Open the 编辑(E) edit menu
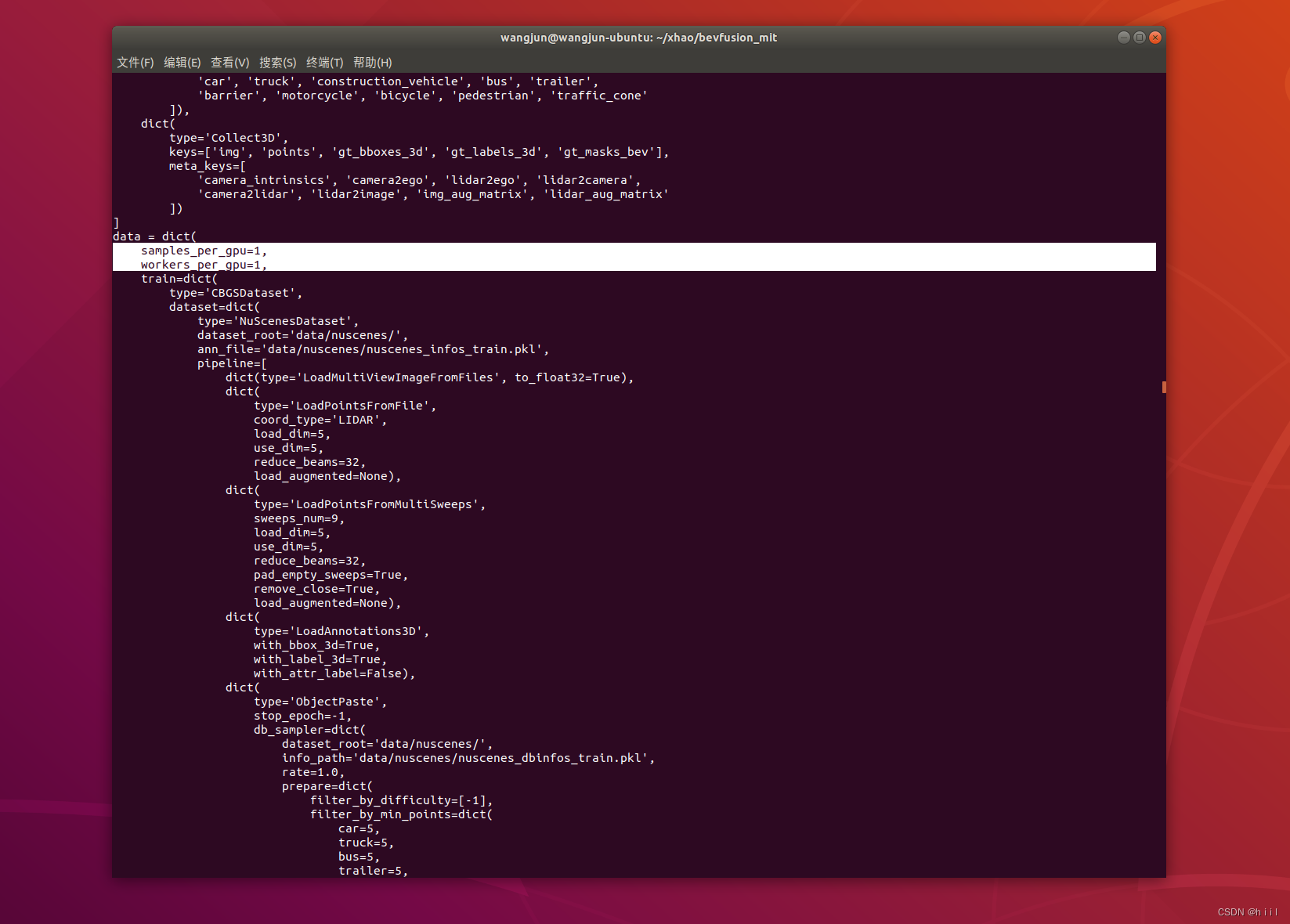 [182, 63]
